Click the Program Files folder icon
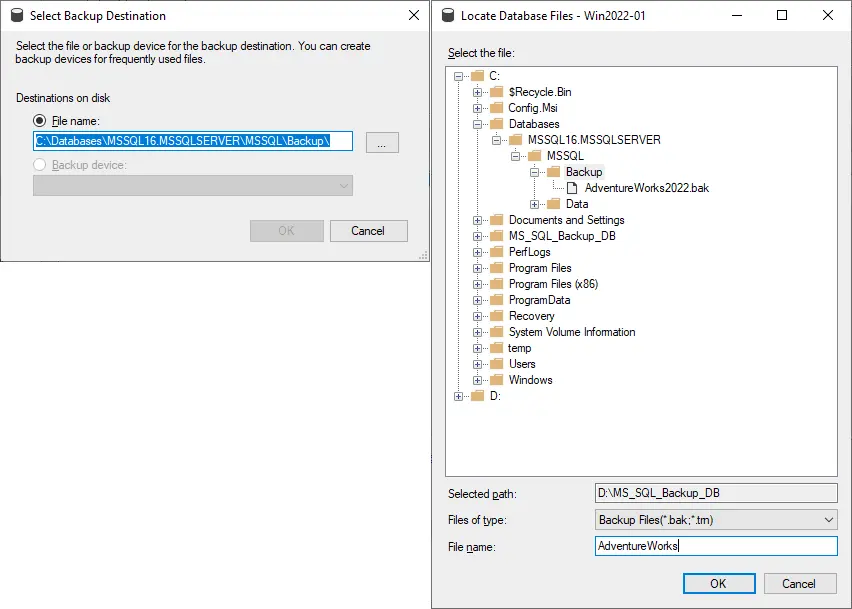This screenshot has height=609, width=852. click(x=497, y=268)
